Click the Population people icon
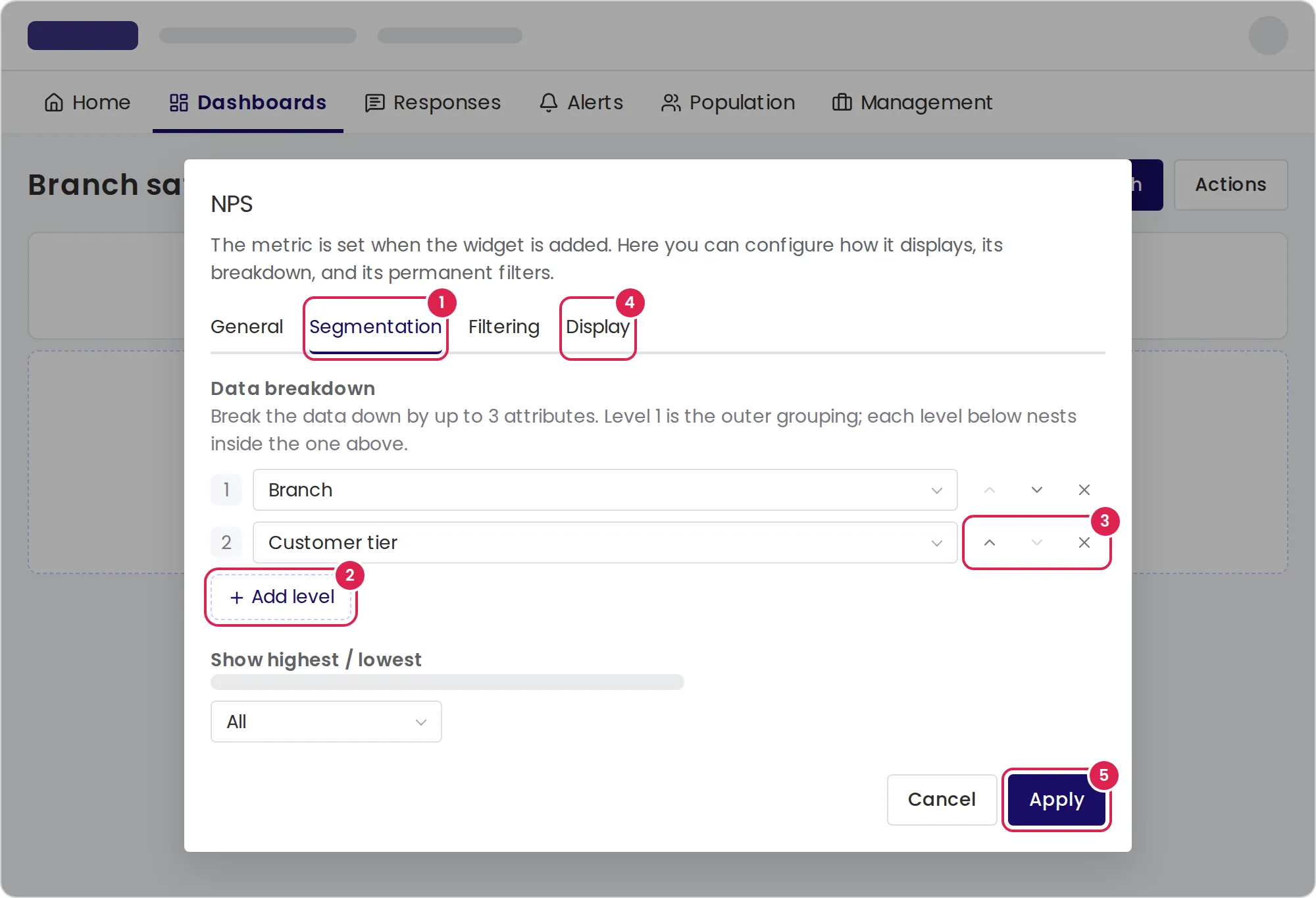Viewport: 1316px width, 898px height. (x=671, y=103)
